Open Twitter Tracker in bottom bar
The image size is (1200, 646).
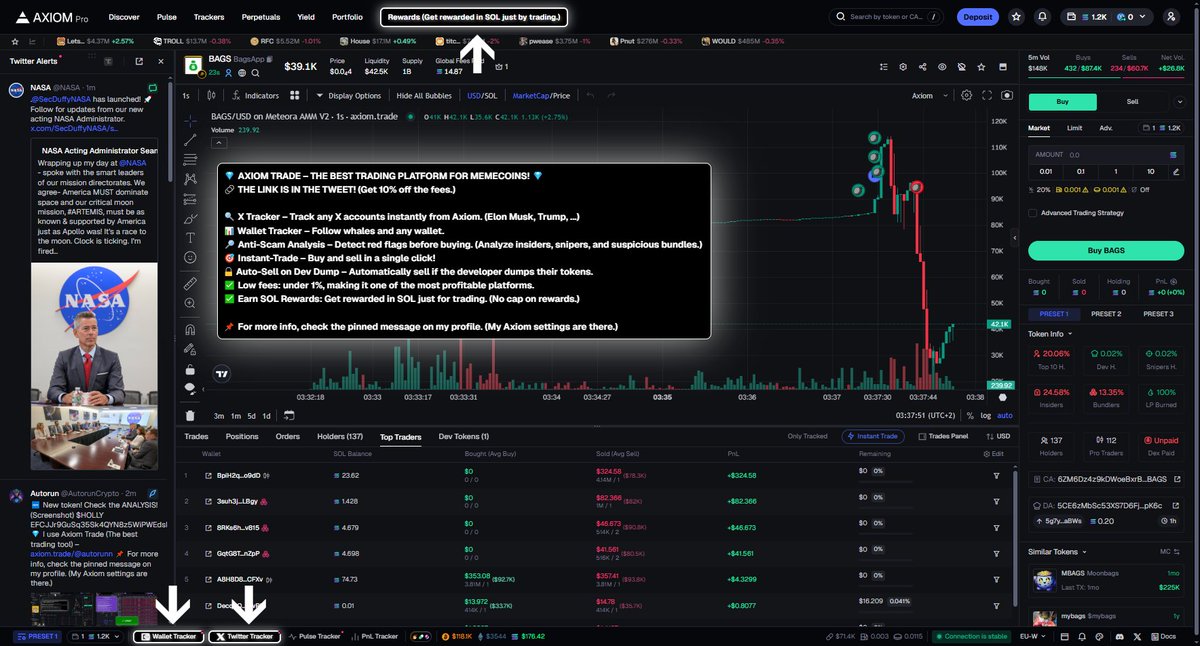pos(244,636)
